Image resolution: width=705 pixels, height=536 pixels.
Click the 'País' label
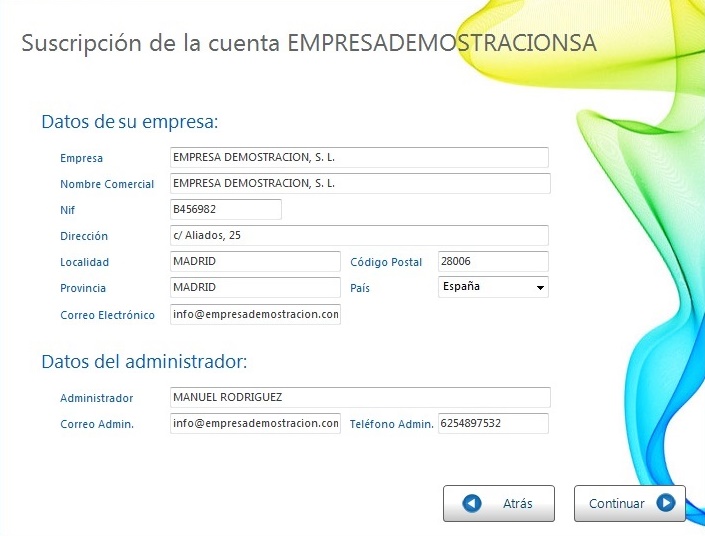360,288
